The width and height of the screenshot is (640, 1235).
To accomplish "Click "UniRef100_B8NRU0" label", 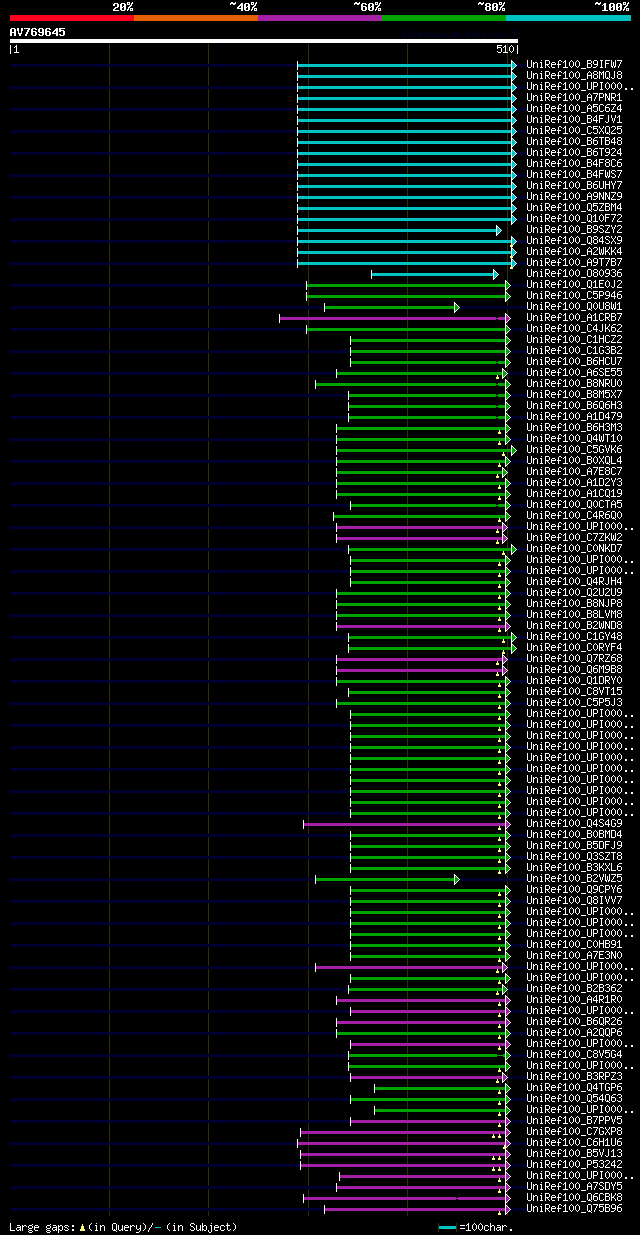I will 574,384.
